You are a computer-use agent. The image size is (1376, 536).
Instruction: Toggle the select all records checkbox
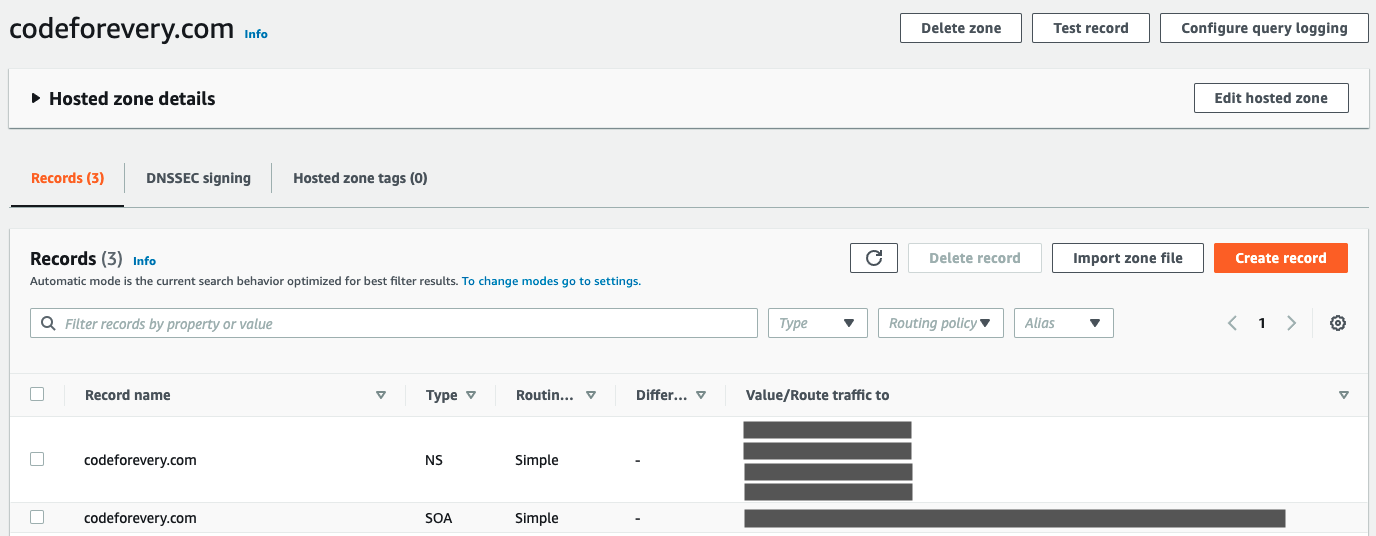[37, 394]
